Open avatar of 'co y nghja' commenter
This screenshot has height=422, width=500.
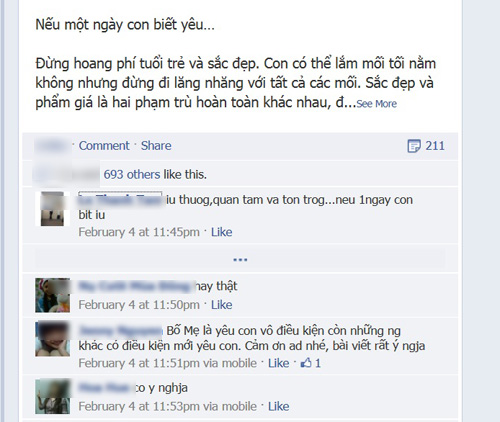(52, 396)
